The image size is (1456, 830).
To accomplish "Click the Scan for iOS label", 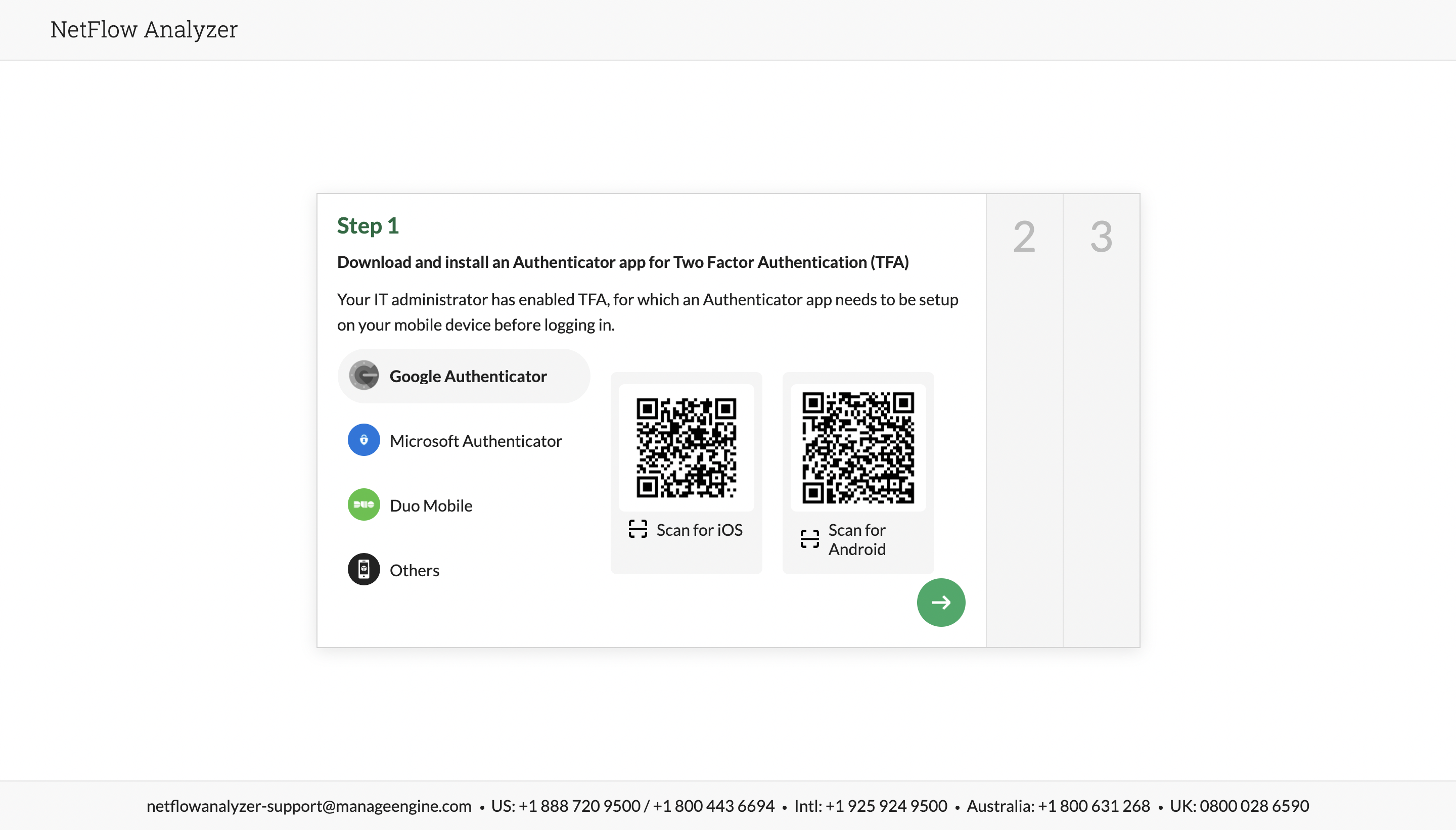I will (700, 530).
